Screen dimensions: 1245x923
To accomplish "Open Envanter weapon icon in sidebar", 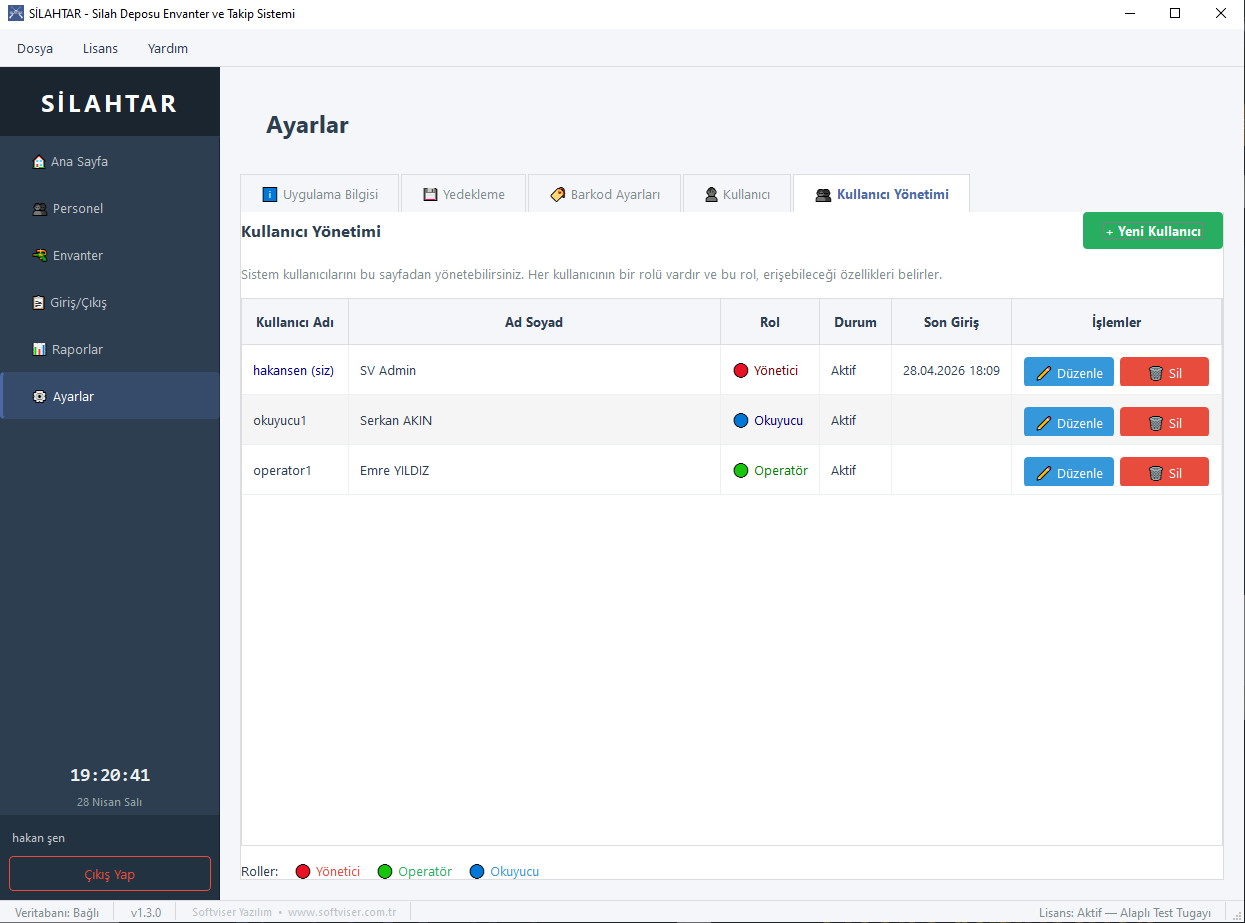I will point(39,256).
